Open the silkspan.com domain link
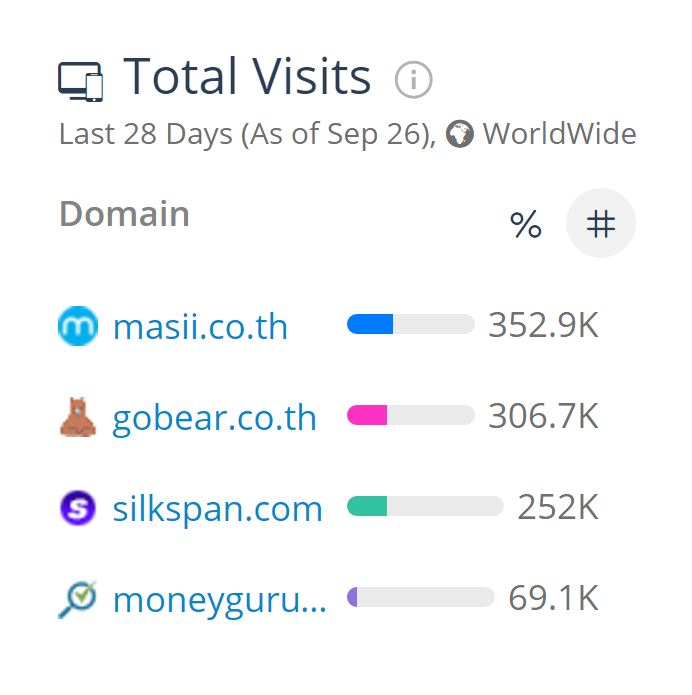 pos(217,509)
